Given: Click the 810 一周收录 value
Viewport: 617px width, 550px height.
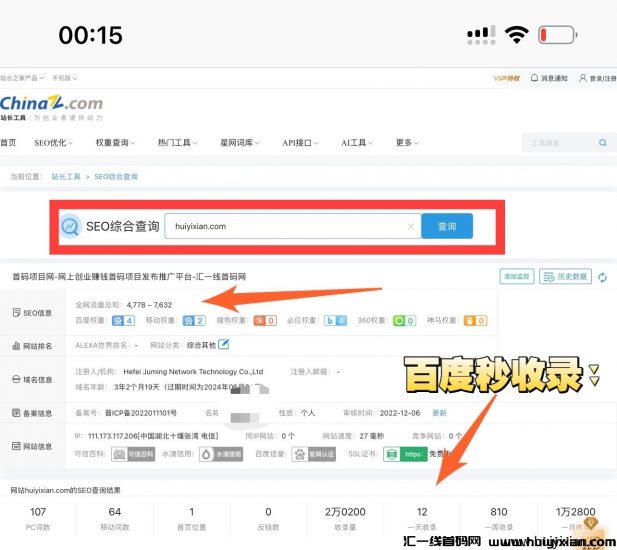Looking at the screenshot, I should [499, 512].
